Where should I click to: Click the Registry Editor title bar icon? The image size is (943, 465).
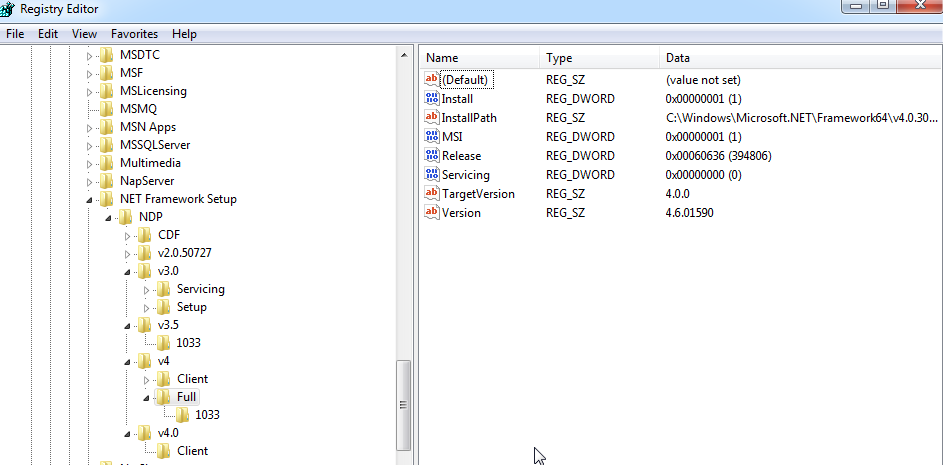(8, 10)
